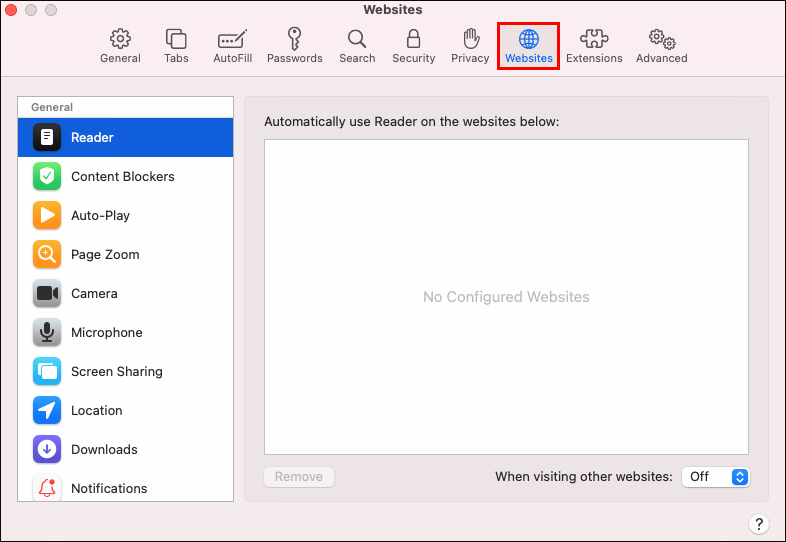Screen dimensions: 786x542
Task: Open the Search magnifier preferences icon
Action: click(357, 39)
